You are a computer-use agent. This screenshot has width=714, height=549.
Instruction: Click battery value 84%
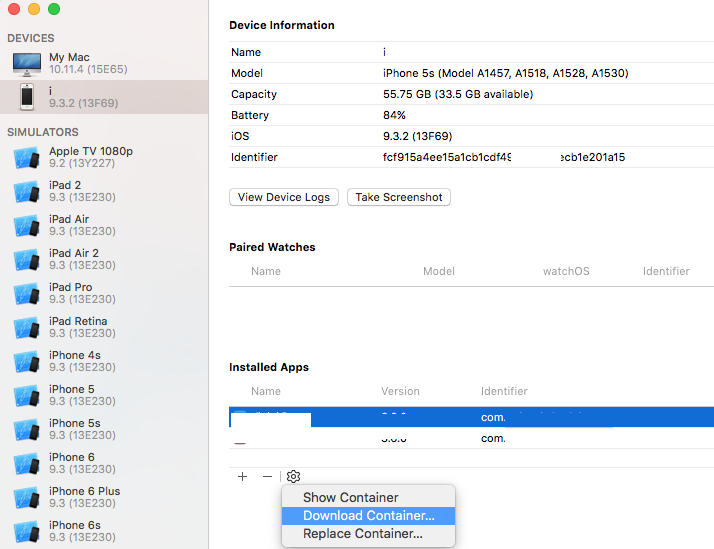tap(394, 115)
